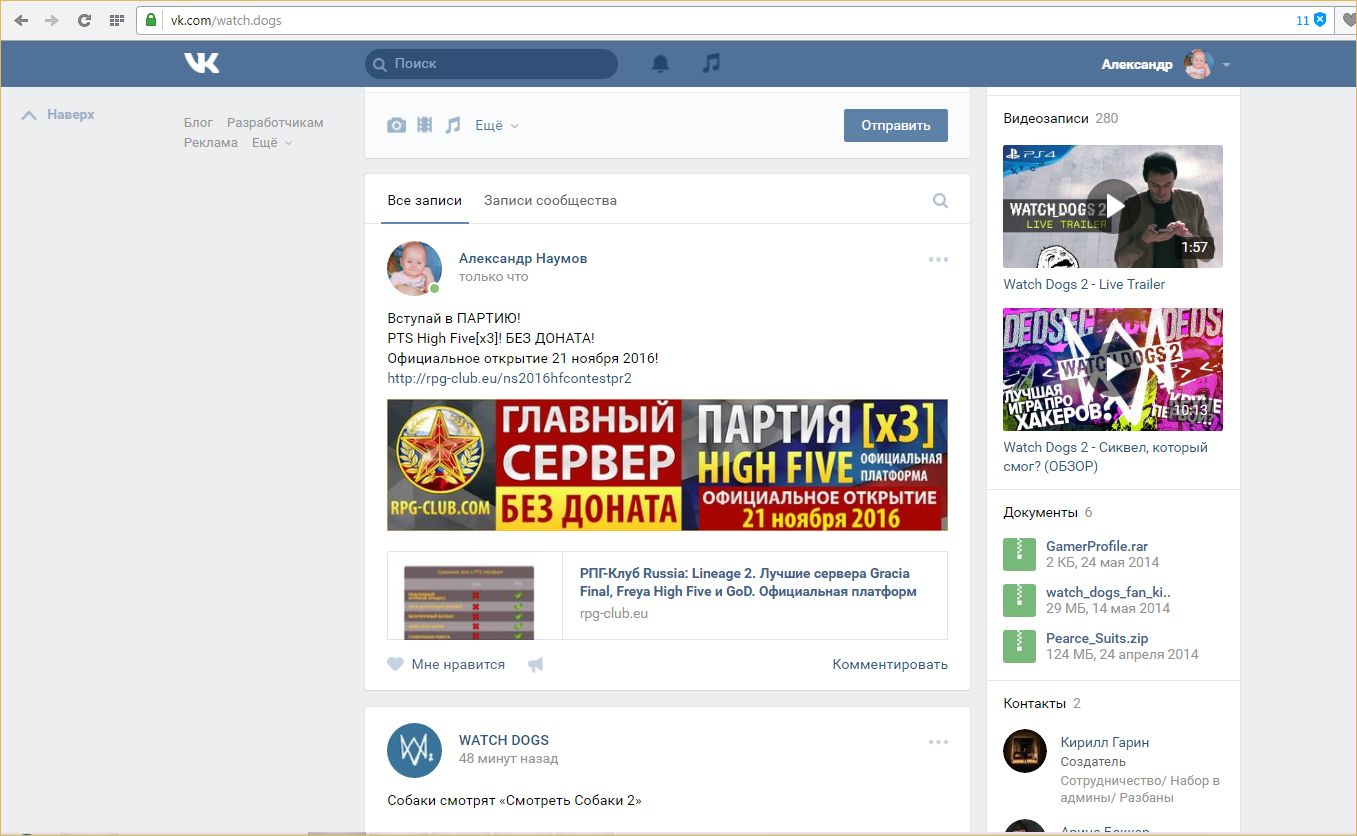Open the browser apps grid icon
The height and width of the screenshot is (836, 1357).
[116, 20]
